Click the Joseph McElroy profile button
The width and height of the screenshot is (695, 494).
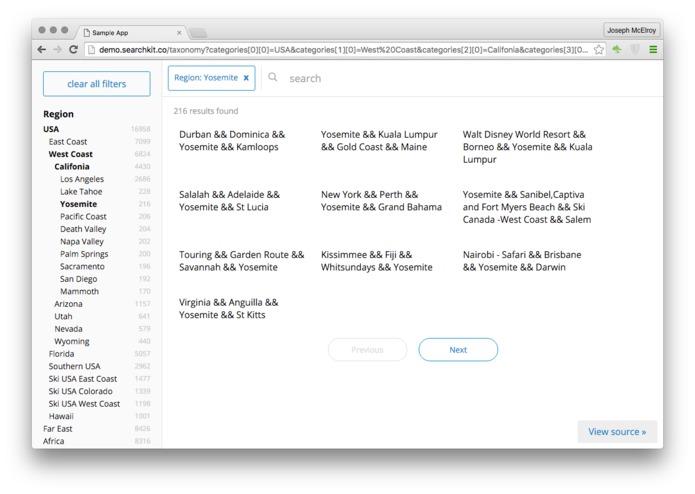click(x=631, y=30)
